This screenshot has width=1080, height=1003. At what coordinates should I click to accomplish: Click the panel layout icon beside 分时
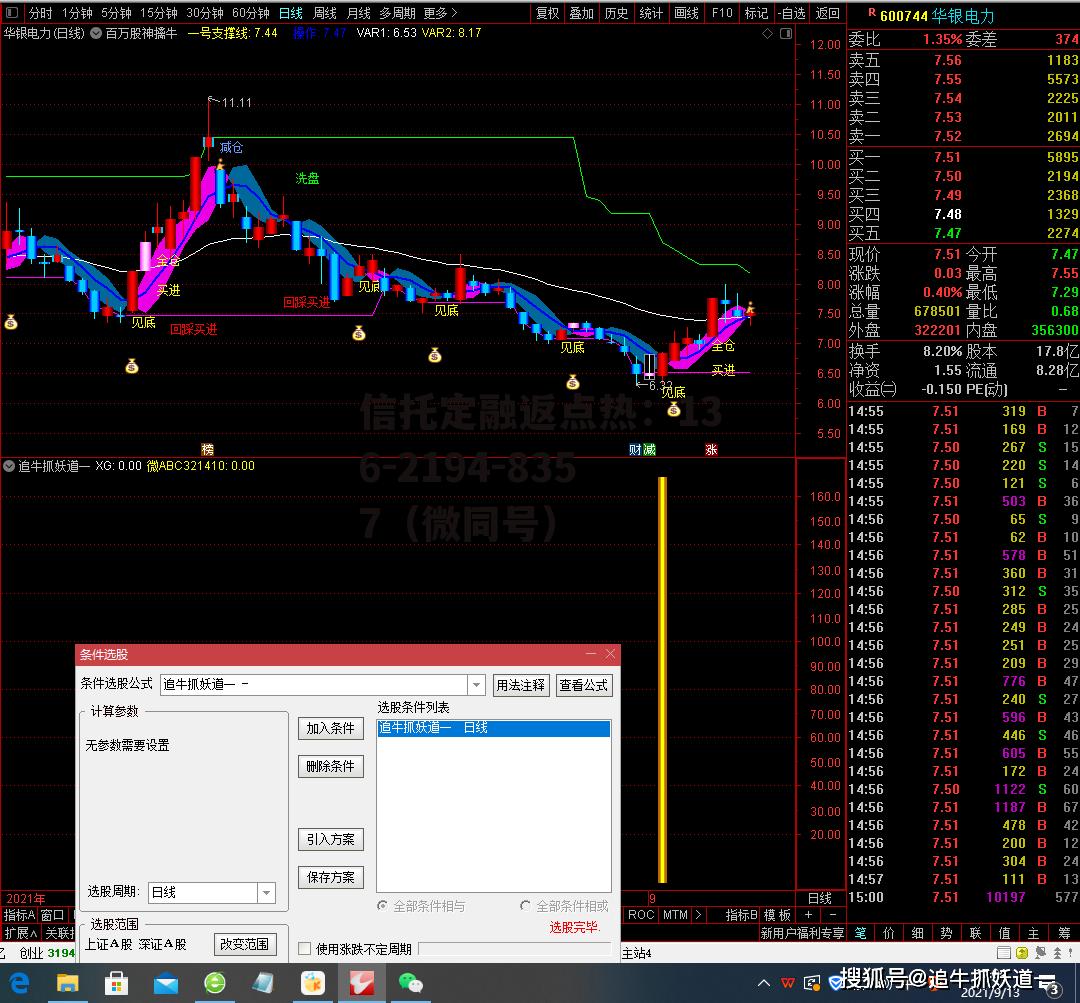click(12, 12)
